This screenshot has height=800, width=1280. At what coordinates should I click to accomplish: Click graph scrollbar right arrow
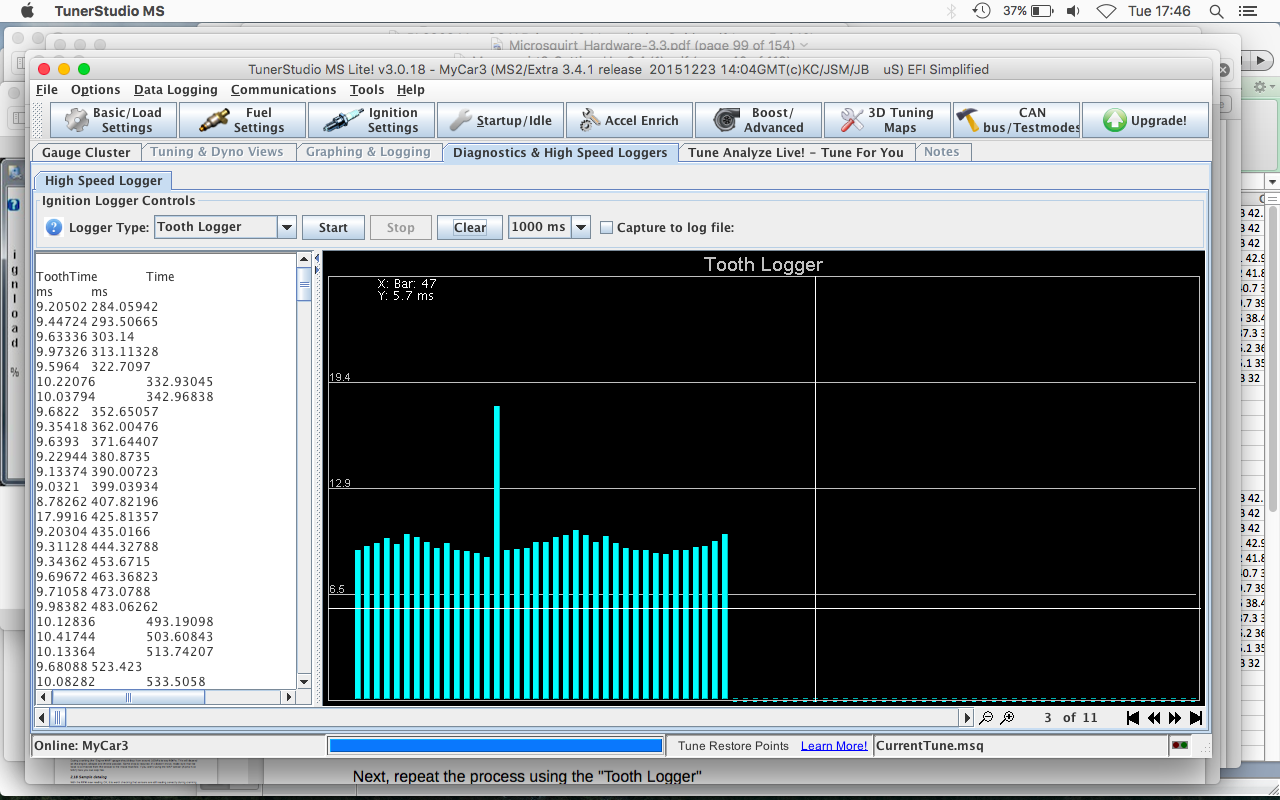tap(967, 718)
